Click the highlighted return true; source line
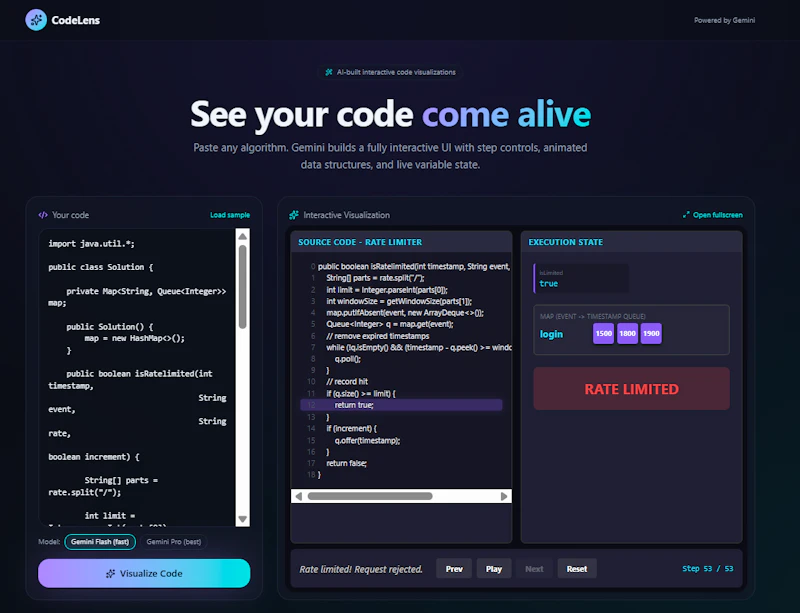The image size is (800, 613). point(402,405)
